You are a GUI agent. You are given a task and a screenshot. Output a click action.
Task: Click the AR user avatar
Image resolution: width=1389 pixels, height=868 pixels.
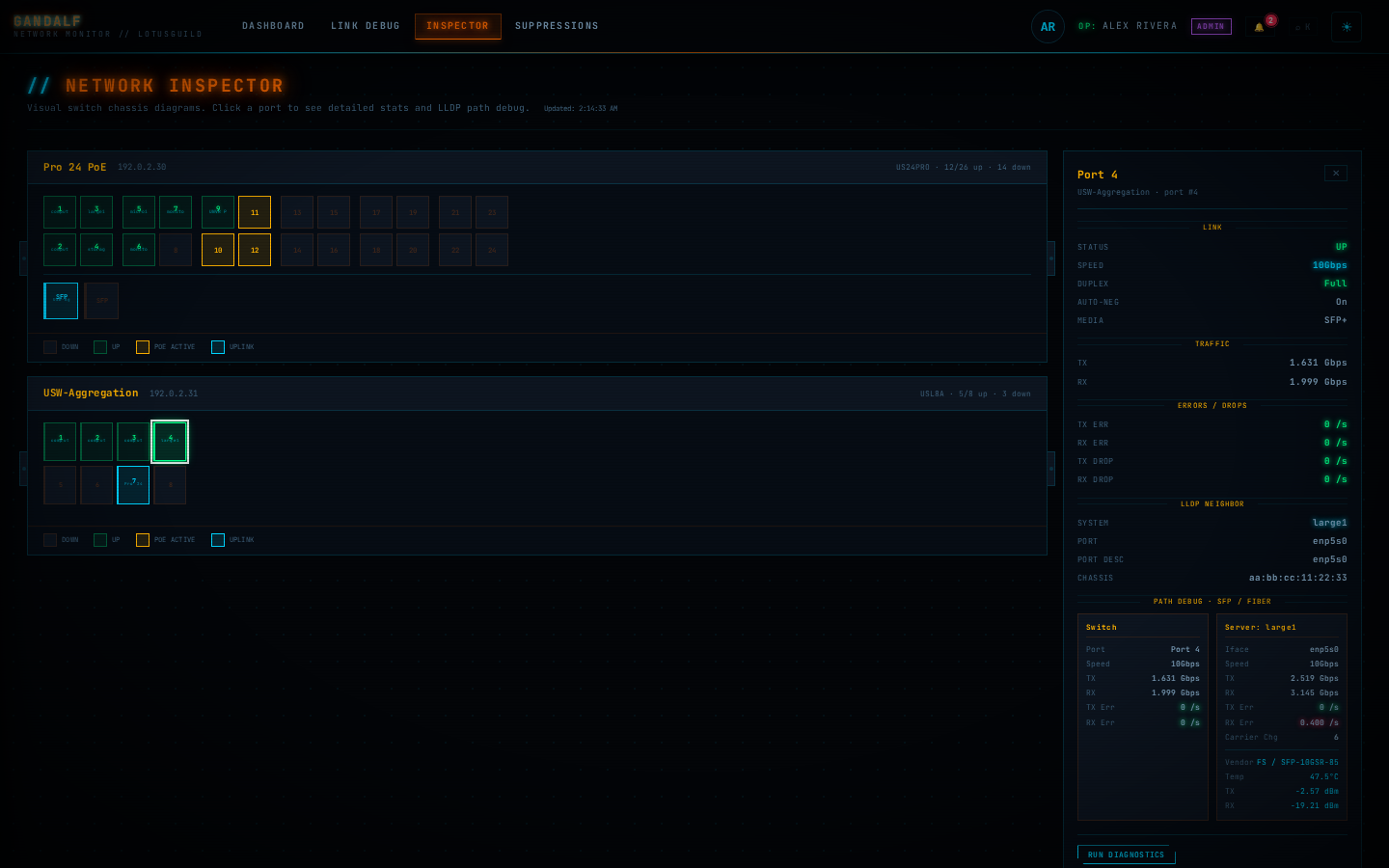[x=1048, y=27]
